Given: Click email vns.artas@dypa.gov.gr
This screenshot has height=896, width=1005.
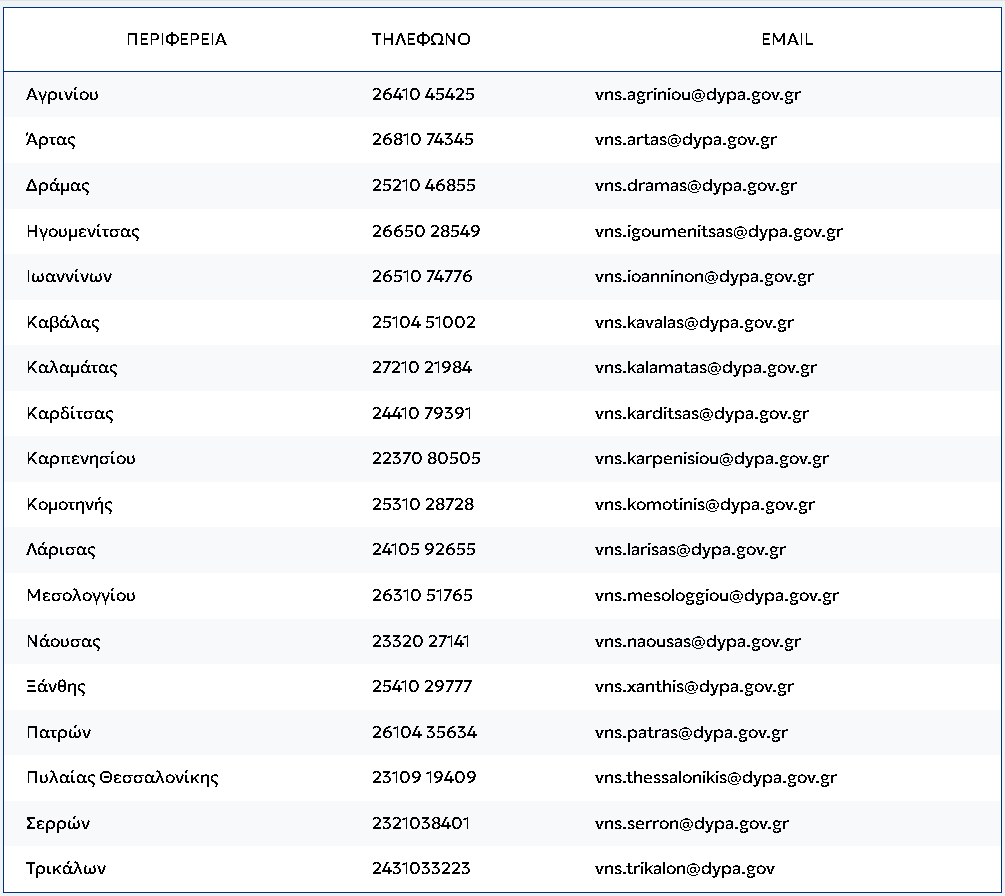Looking at the screenshot, I should [685, 140].
